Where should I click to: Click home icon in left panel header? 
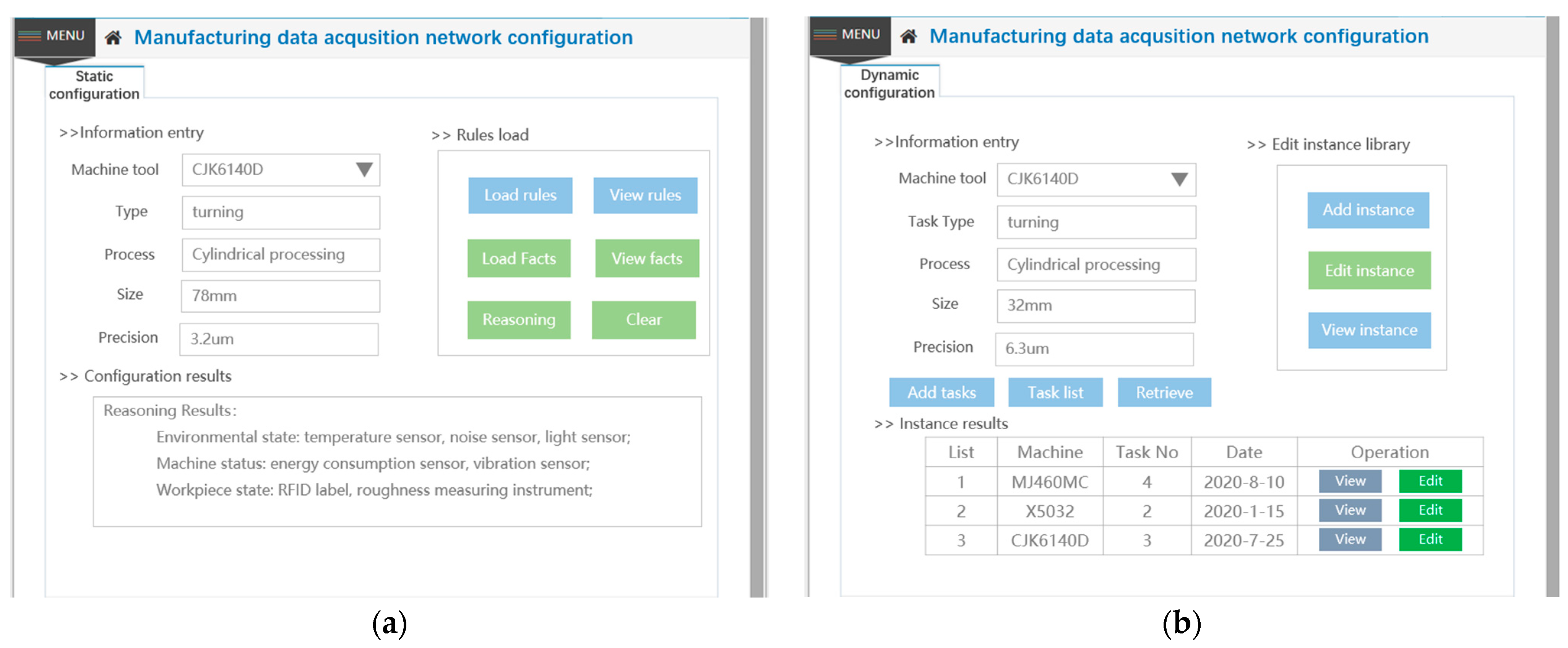click(113, 38)
